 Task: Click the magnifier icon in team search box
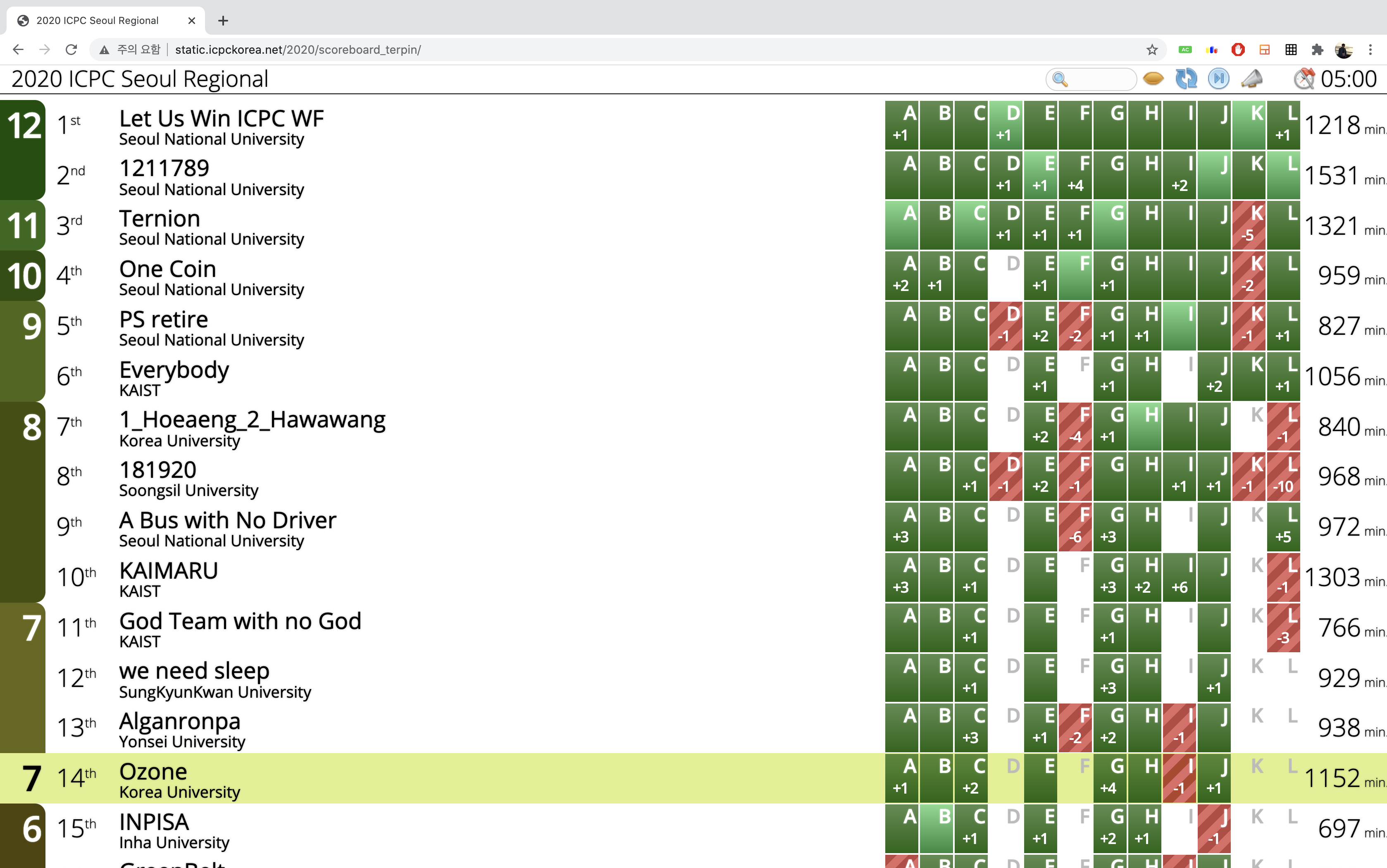[1060, 79]
